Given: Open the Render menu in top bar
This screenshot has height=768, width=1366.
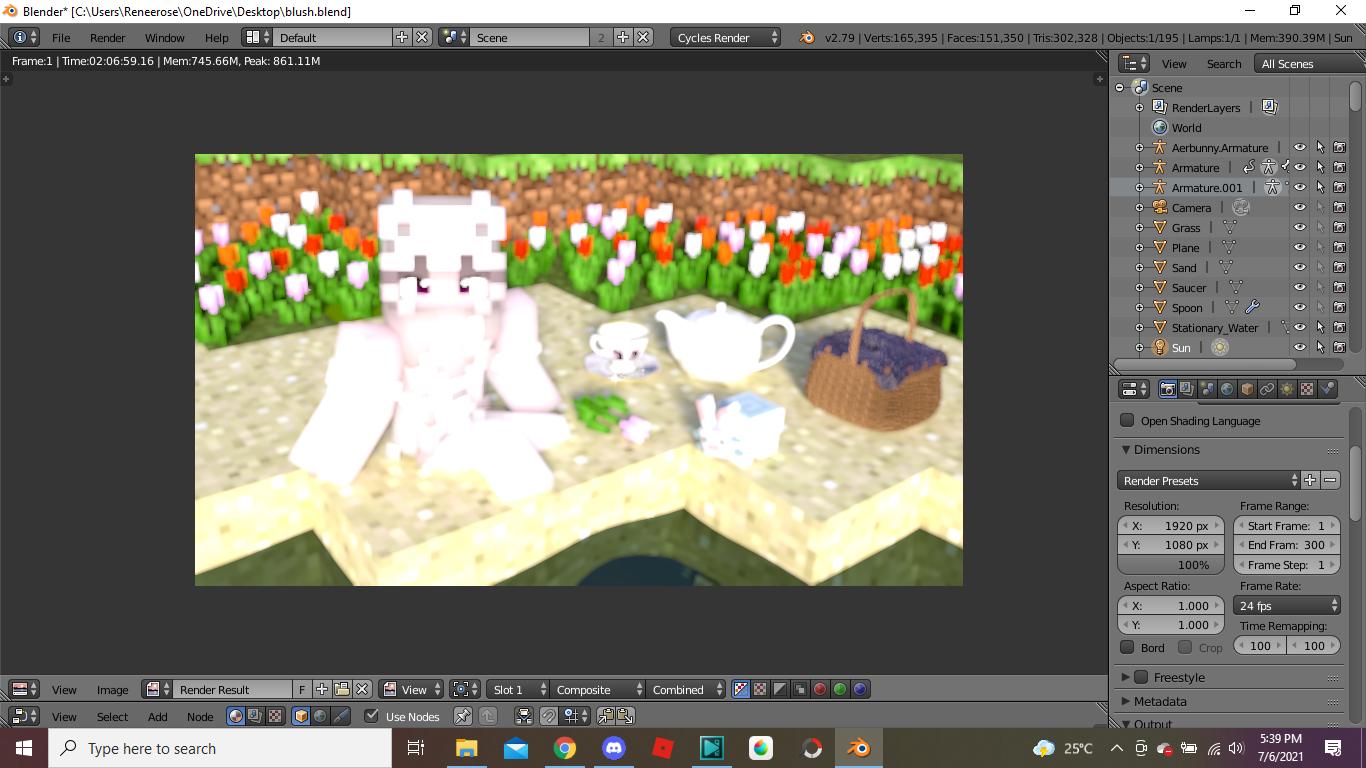Looking at the screenshot, I should click(107, 37).
